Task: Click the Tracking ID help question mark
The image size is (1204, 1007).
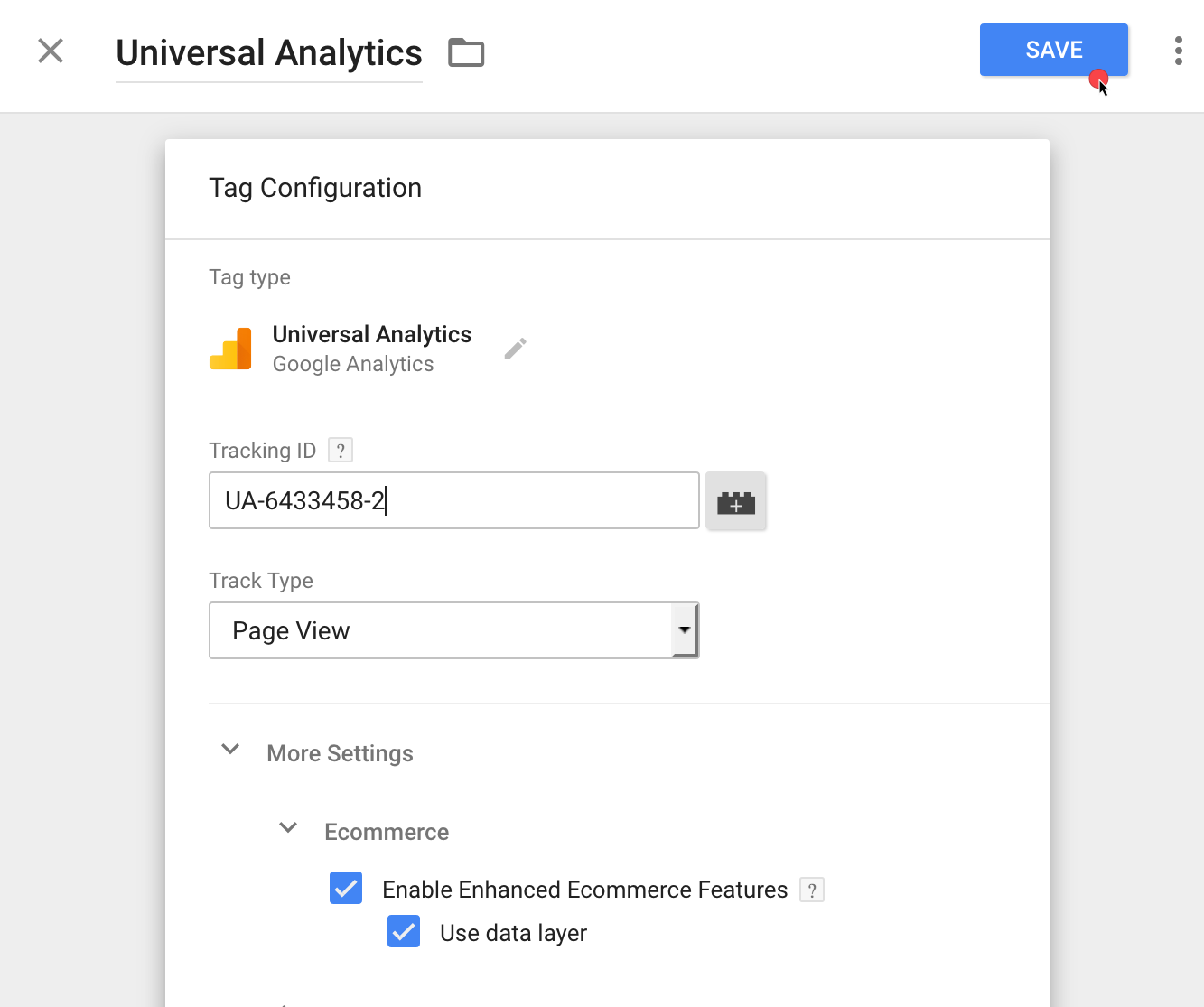Action: coord(341,450)
